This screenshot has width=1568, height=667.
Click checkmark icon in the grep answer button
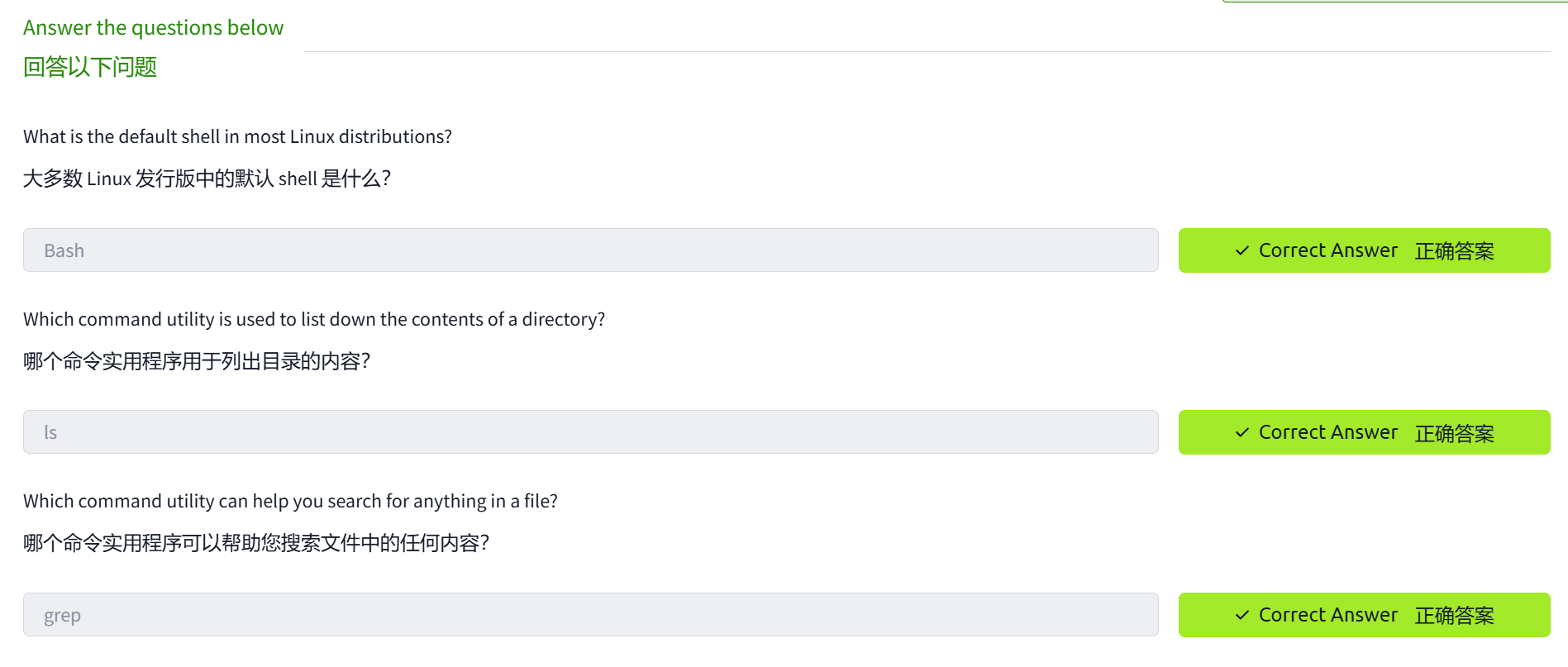[x=1242, y=616]
